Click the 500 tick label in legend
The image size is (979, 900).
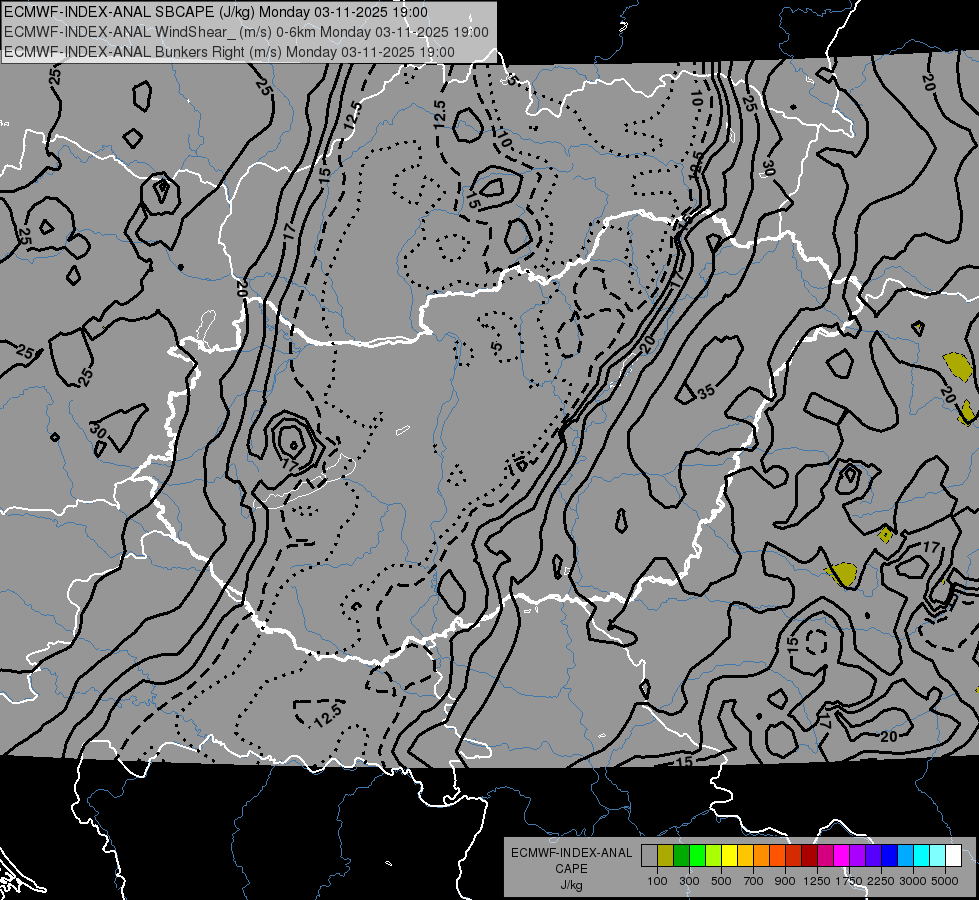coord(721,881)
